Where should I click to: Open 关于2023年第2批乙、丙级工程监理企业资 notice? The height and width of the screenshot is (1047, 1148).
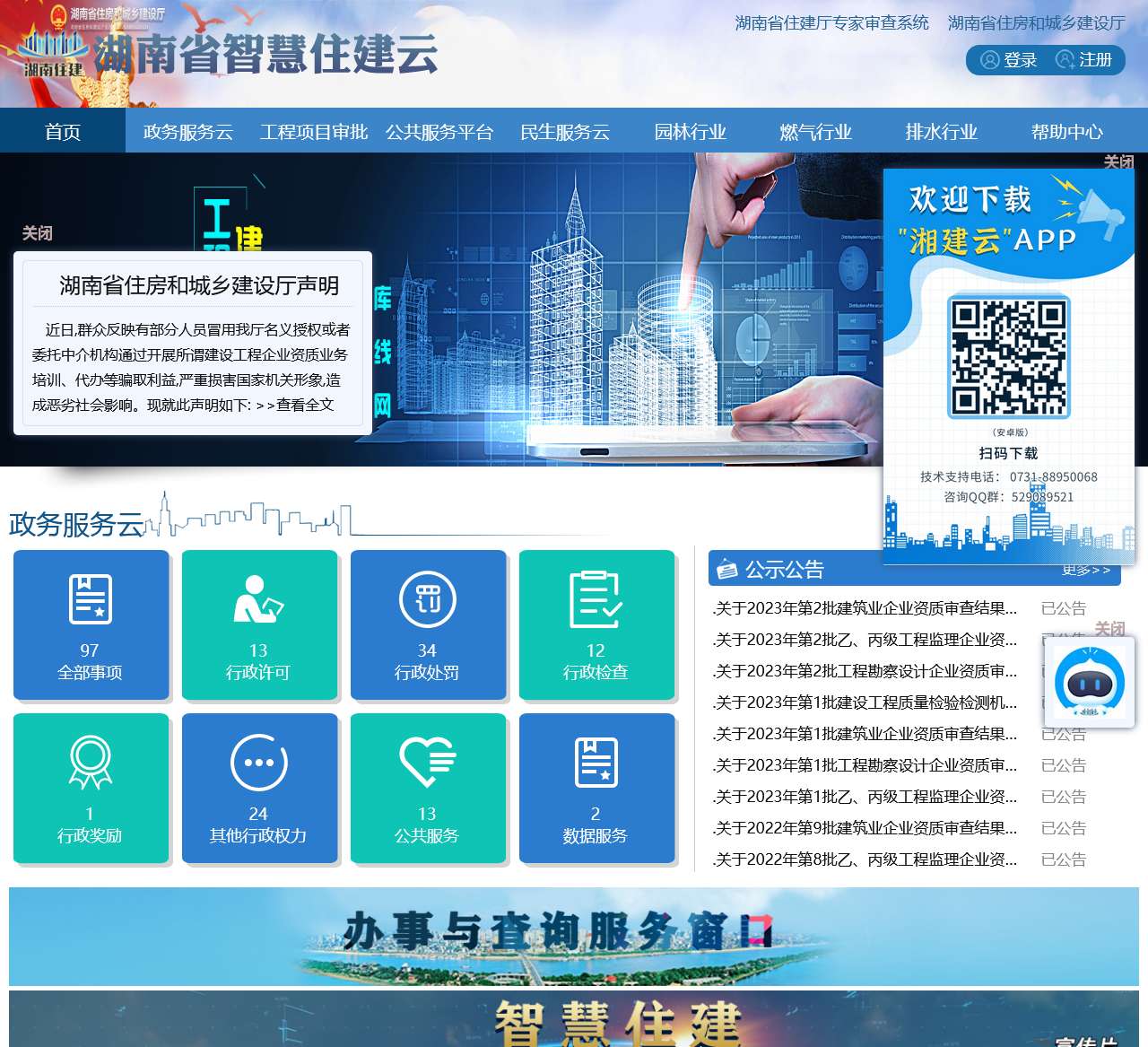[x=865, y=640]
